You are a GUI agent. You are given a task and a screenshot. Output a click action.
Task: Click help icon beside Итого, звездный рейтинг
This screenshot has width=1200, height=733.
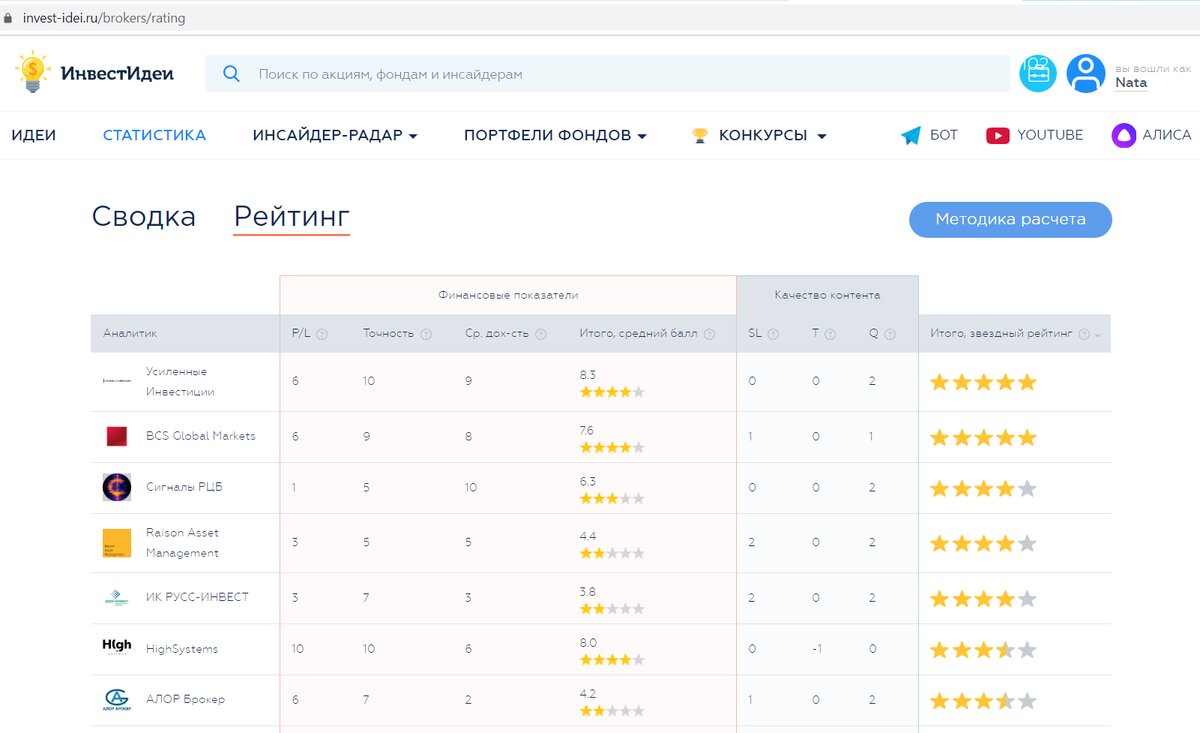pyautogui.click(x=1084, y=334)
